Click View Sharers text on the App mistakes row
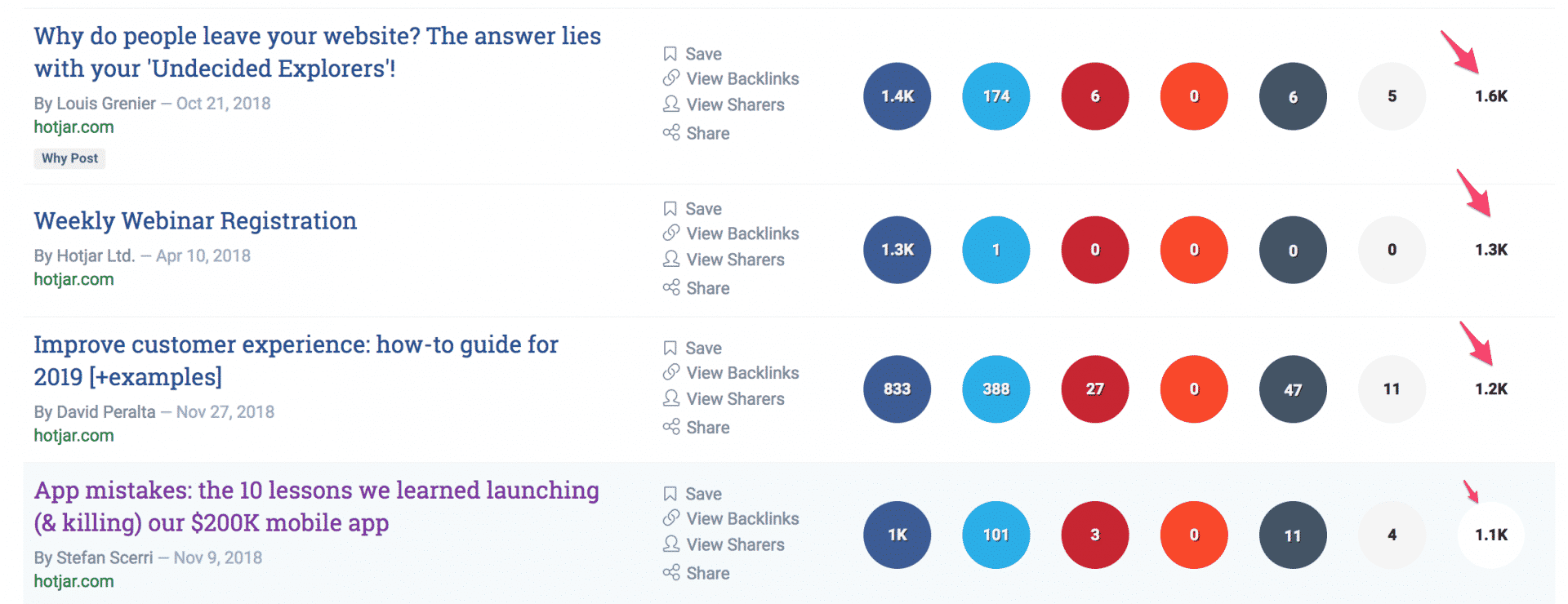1568x604 pixels. tap(735, 544)
